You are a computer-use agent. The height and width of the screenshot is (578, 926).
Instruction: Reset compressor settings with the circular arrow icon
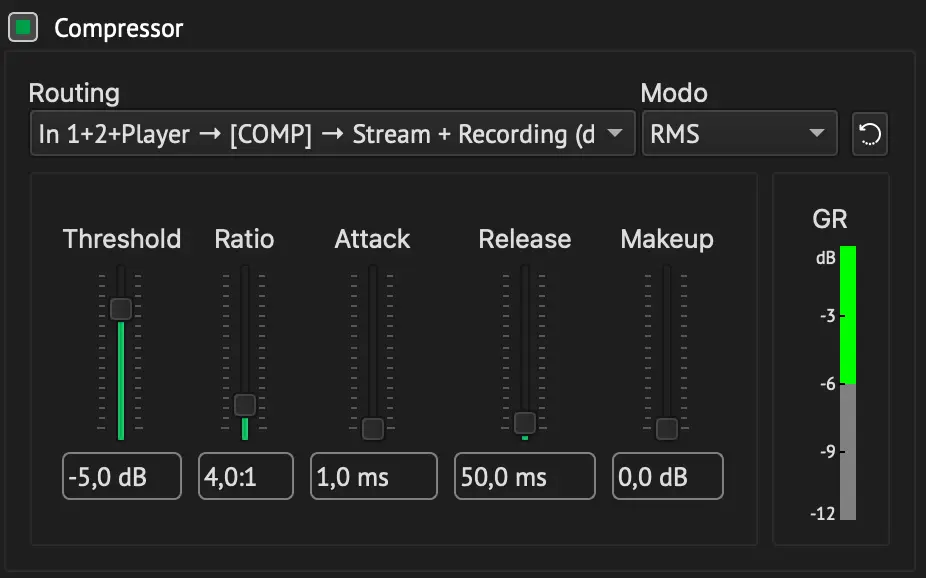[869, 134]
